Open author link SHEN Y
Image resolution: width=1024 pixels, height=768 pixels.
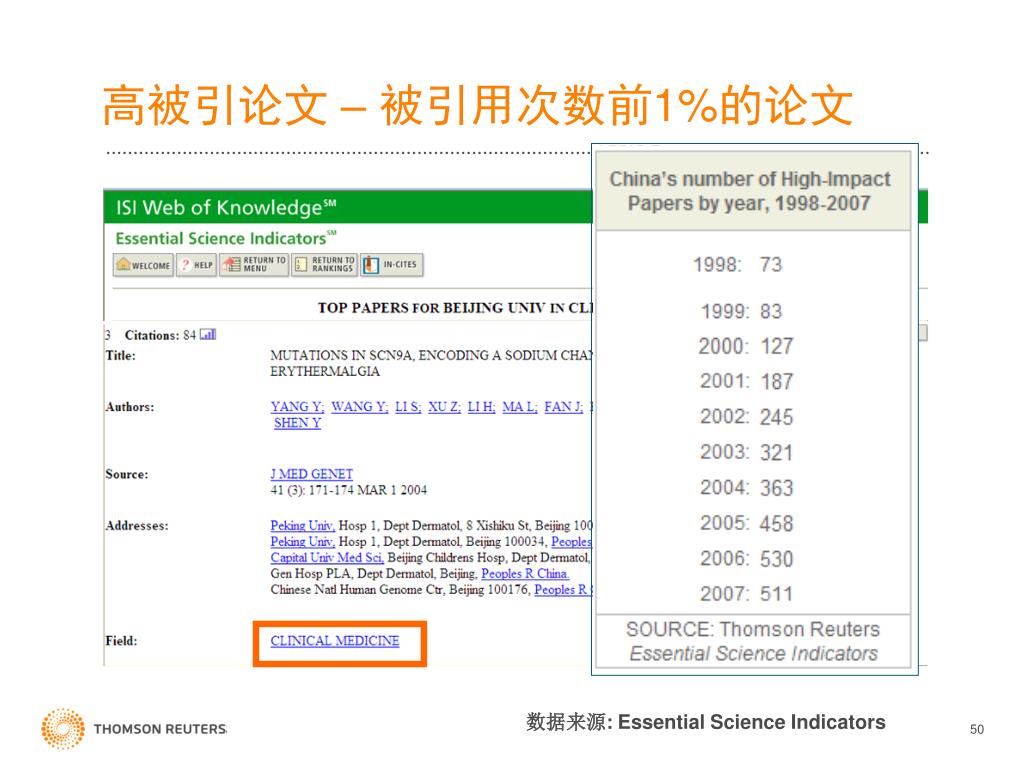(297, 423)
